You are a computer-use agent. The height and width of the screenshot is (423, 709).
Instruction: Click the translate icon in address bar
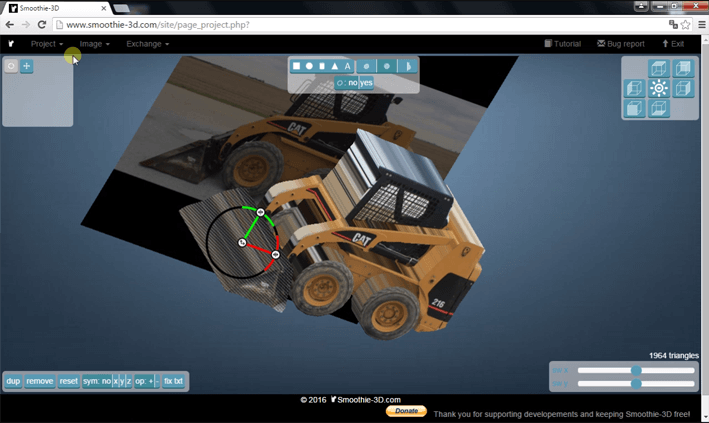[x=673, y=24]
